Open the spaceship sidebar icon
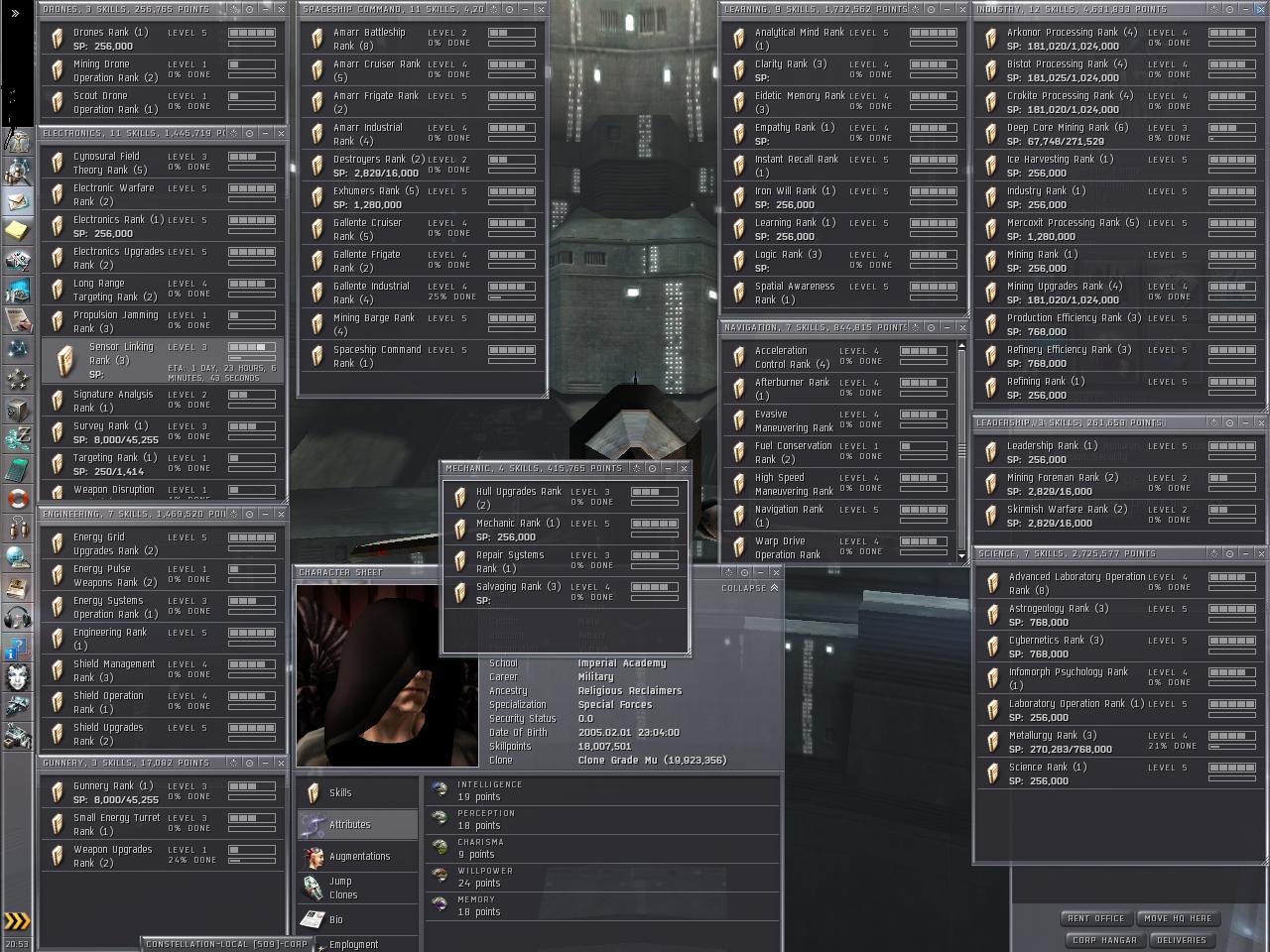This screenshot has height=952, width=1270. point(18,706)
